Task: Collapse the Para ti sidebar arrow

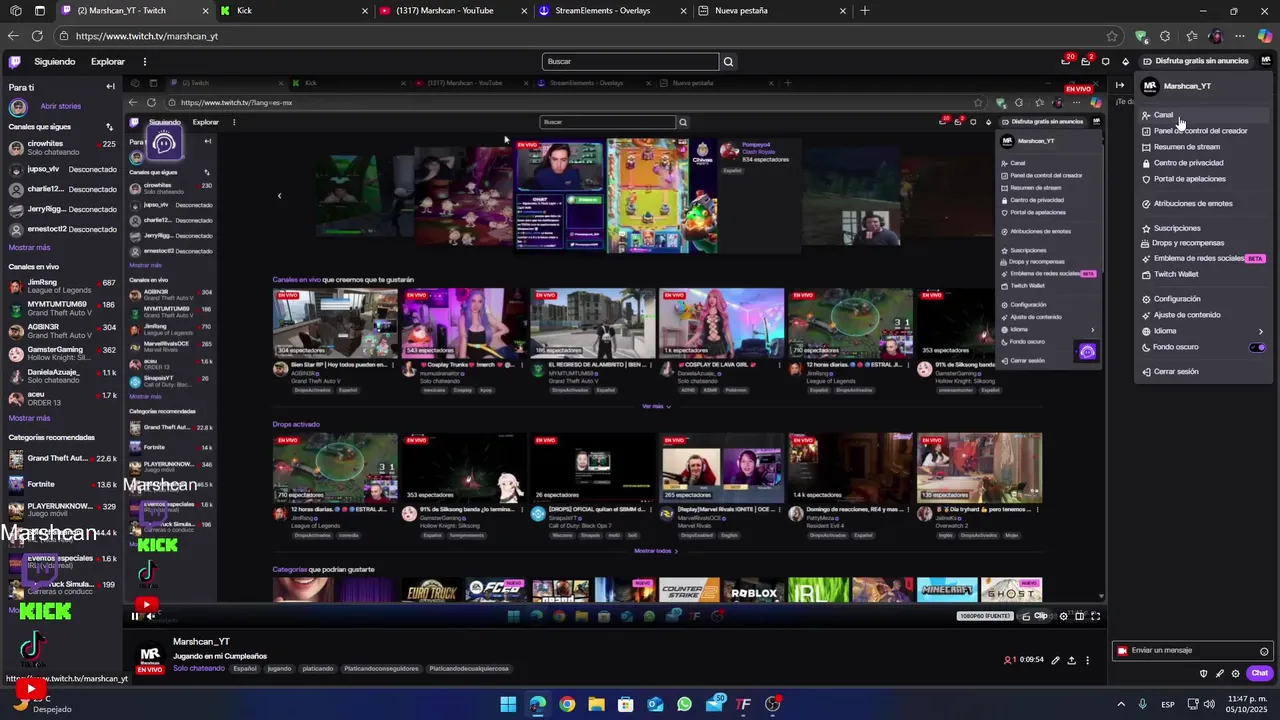Action: pyautogui.click(x=110, y=87)
